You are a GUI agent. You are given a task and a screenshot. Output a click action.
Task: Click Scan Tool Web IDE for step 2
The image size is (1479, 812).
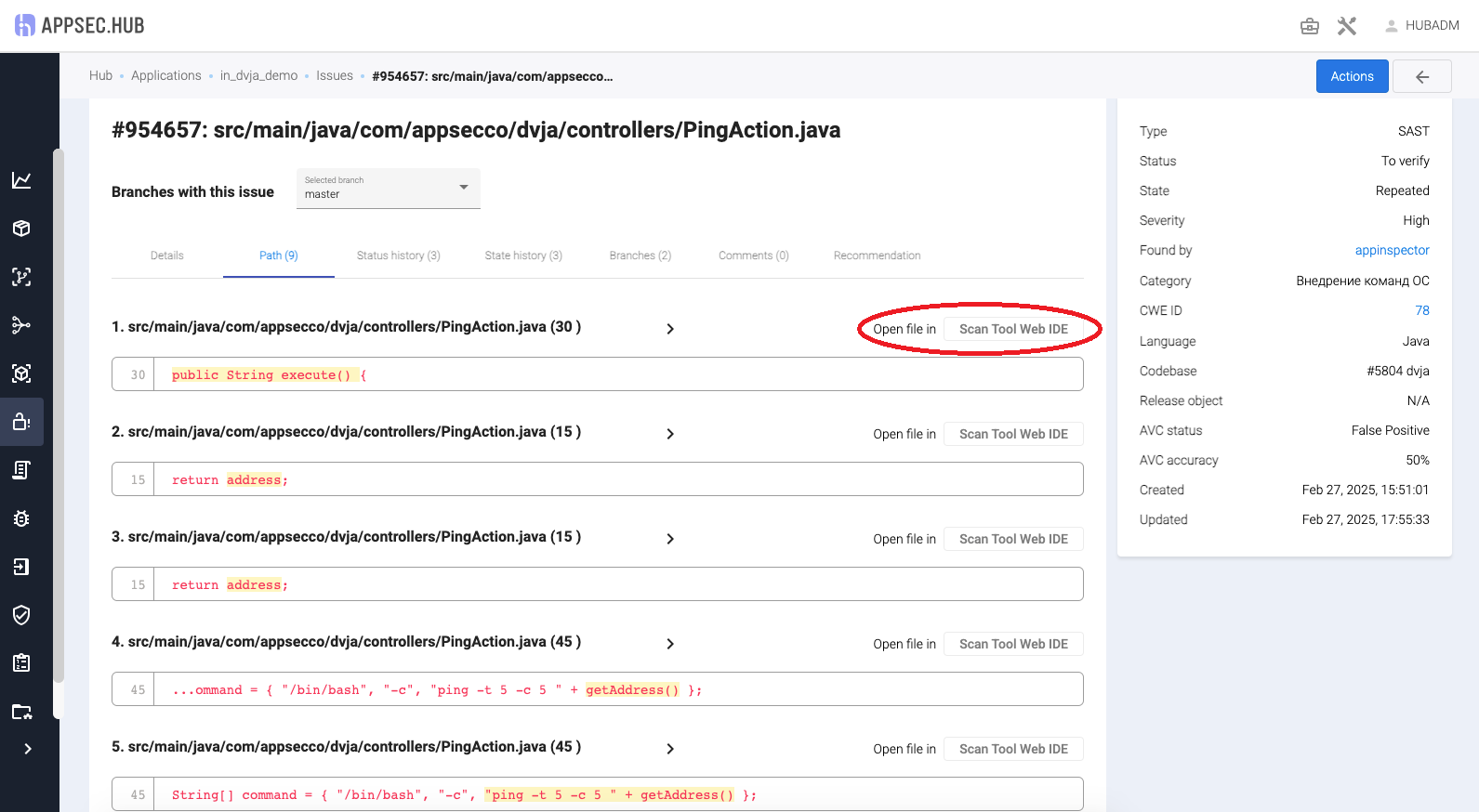[x=1013, y=434]
